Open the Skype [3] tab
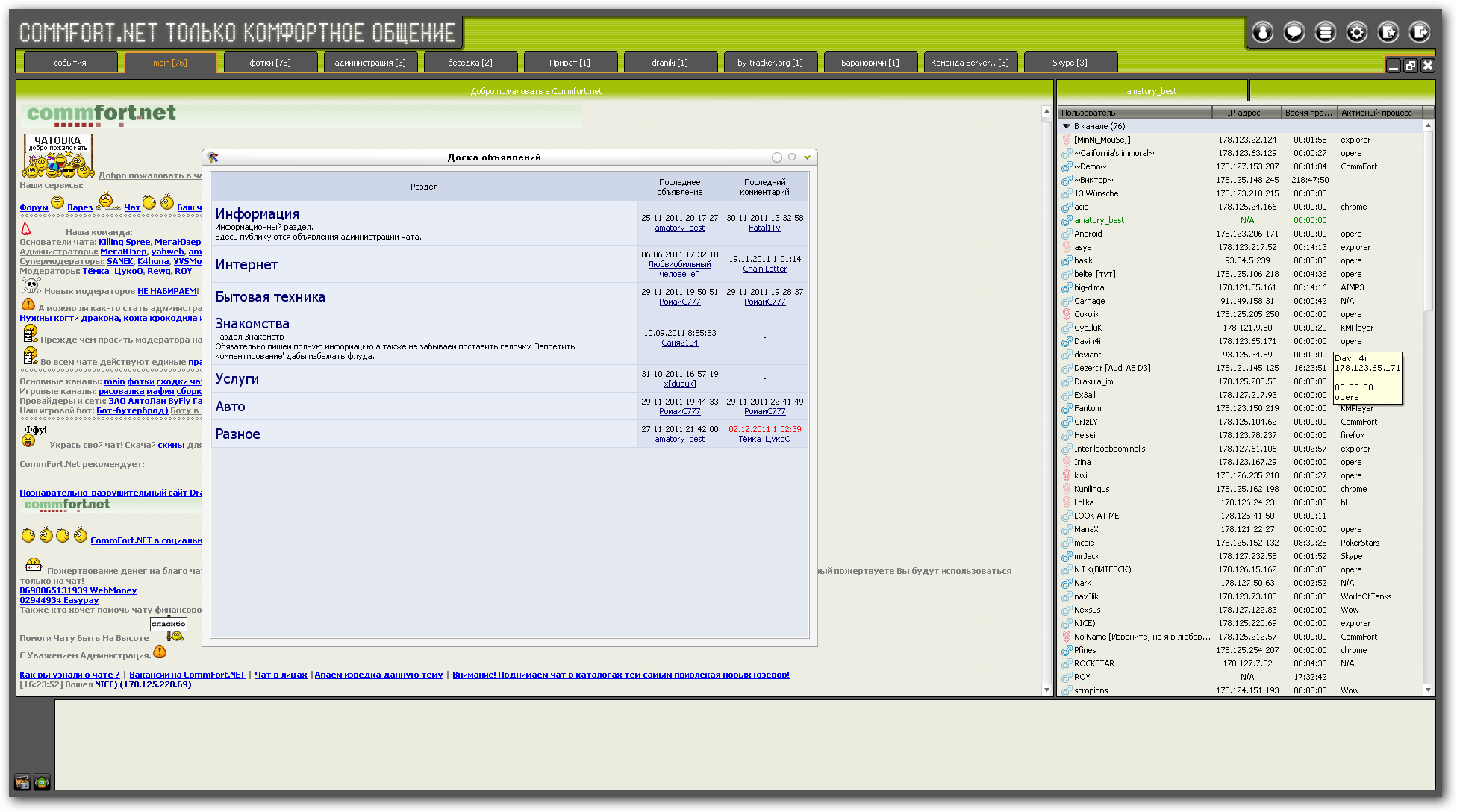This screenshot has width=1457, height=812. pos(1070,63)
